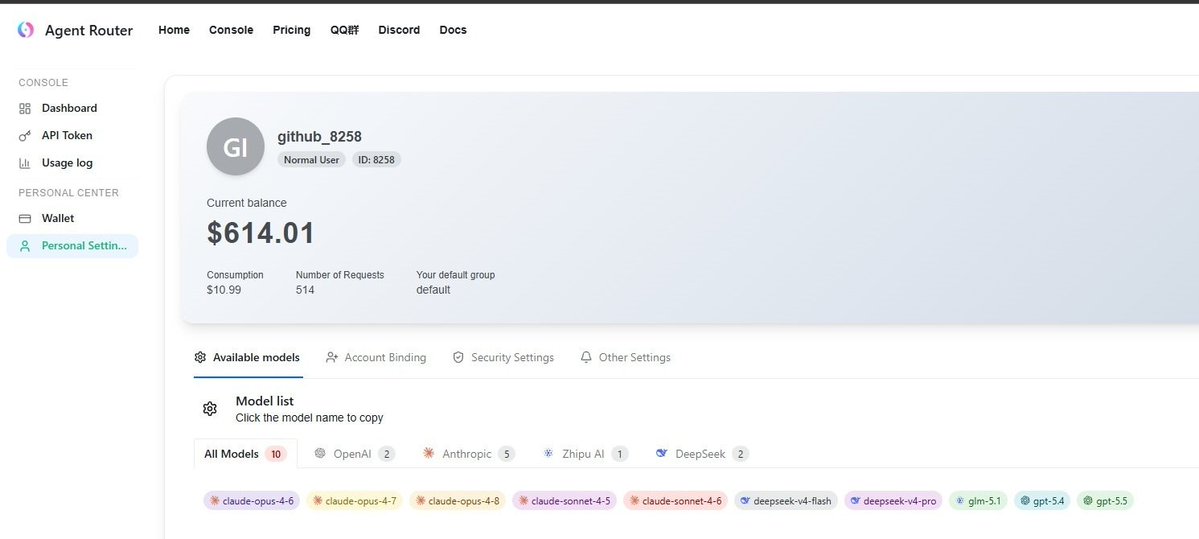The height and width of the screenshot is (539, 1199).
Task: Open Console in the top navigation
Action: tap(231, 30)
